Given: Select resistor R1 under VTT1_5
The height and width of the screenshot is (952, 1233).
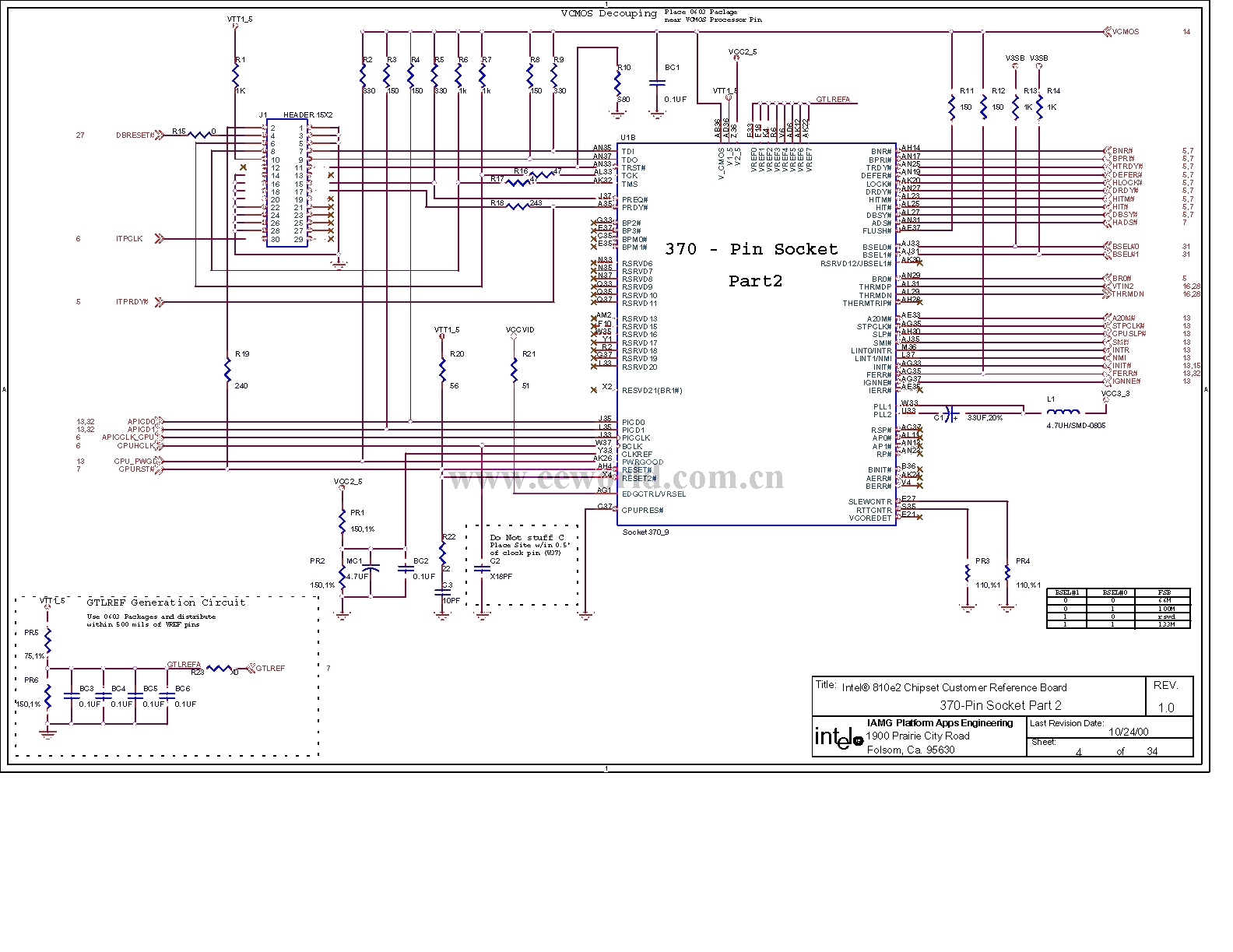Looking at the screenshot, I should pyautogui.click(x=236, y=75).
